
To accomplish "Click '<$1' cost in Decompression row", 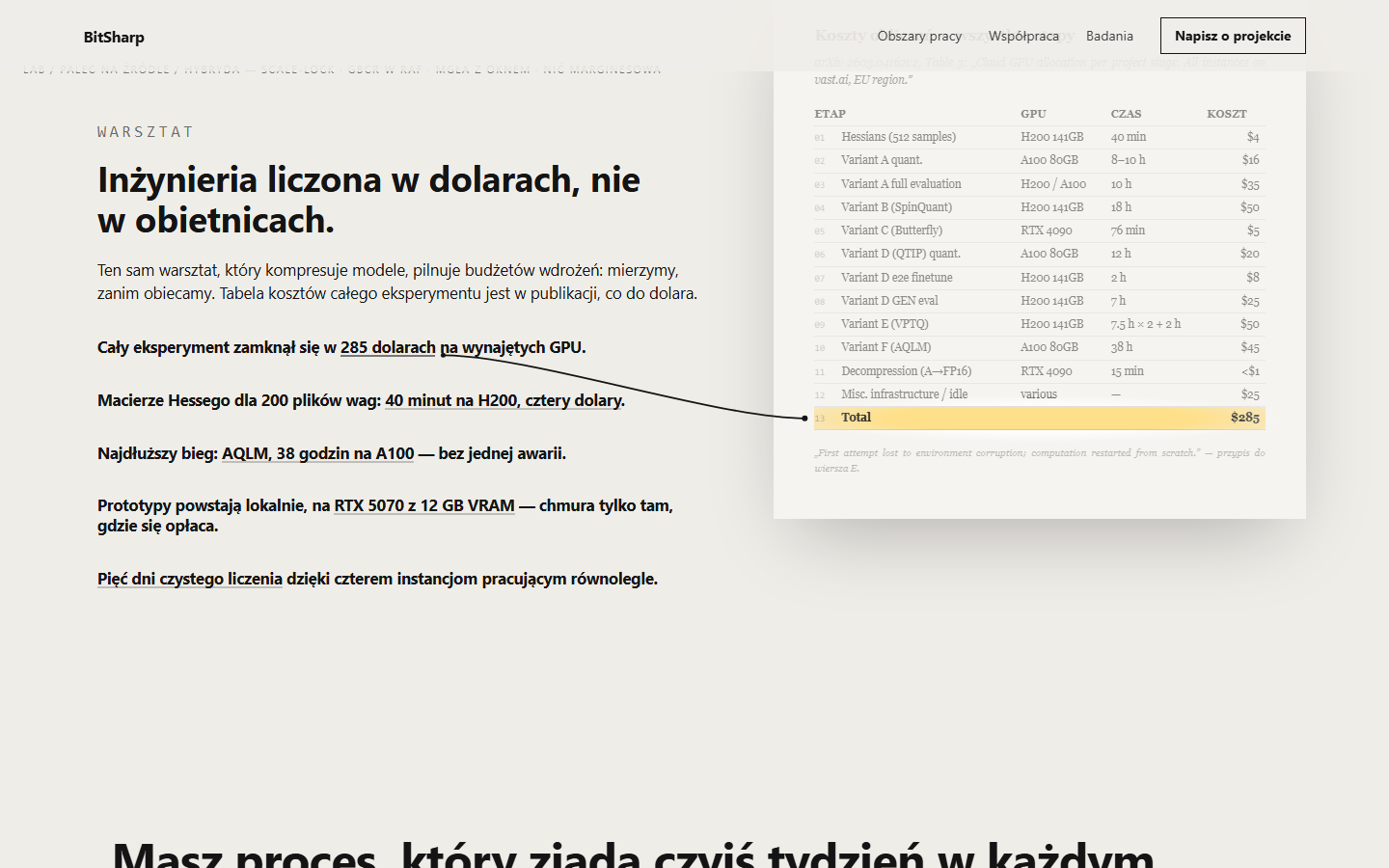I will point(1250,371).
